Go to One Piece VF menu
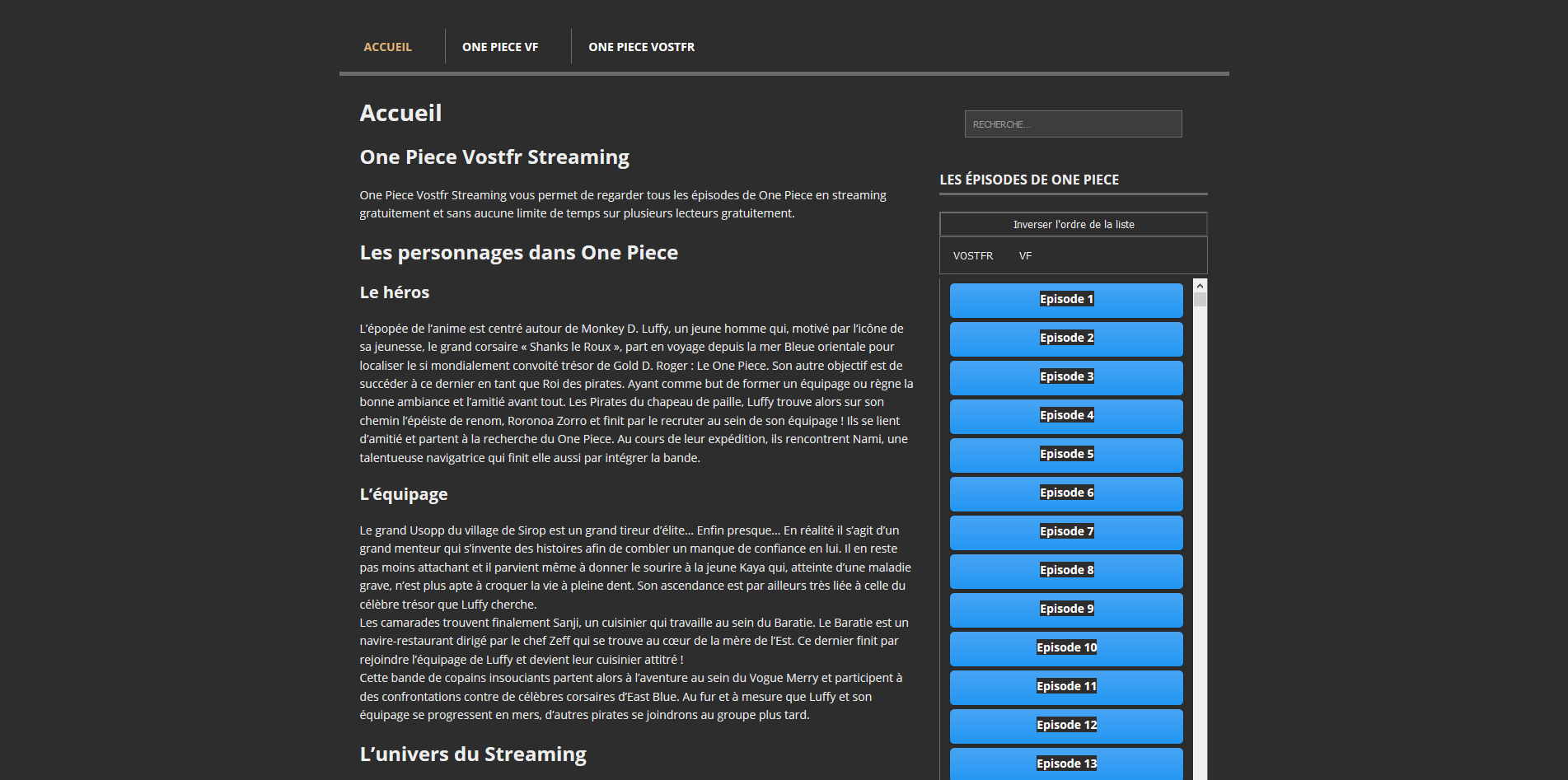 pos(500,47)
